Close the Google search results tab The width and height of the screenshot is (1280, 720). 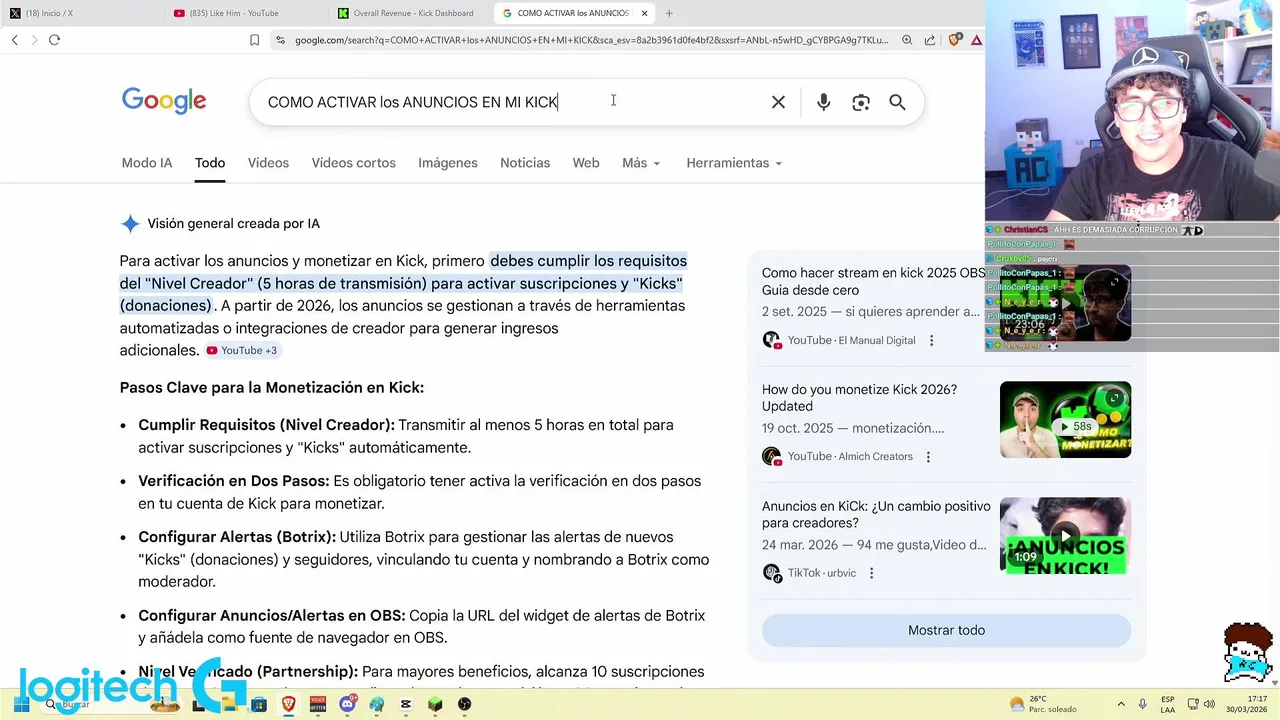pyautogui.click(x=644, y=13)
